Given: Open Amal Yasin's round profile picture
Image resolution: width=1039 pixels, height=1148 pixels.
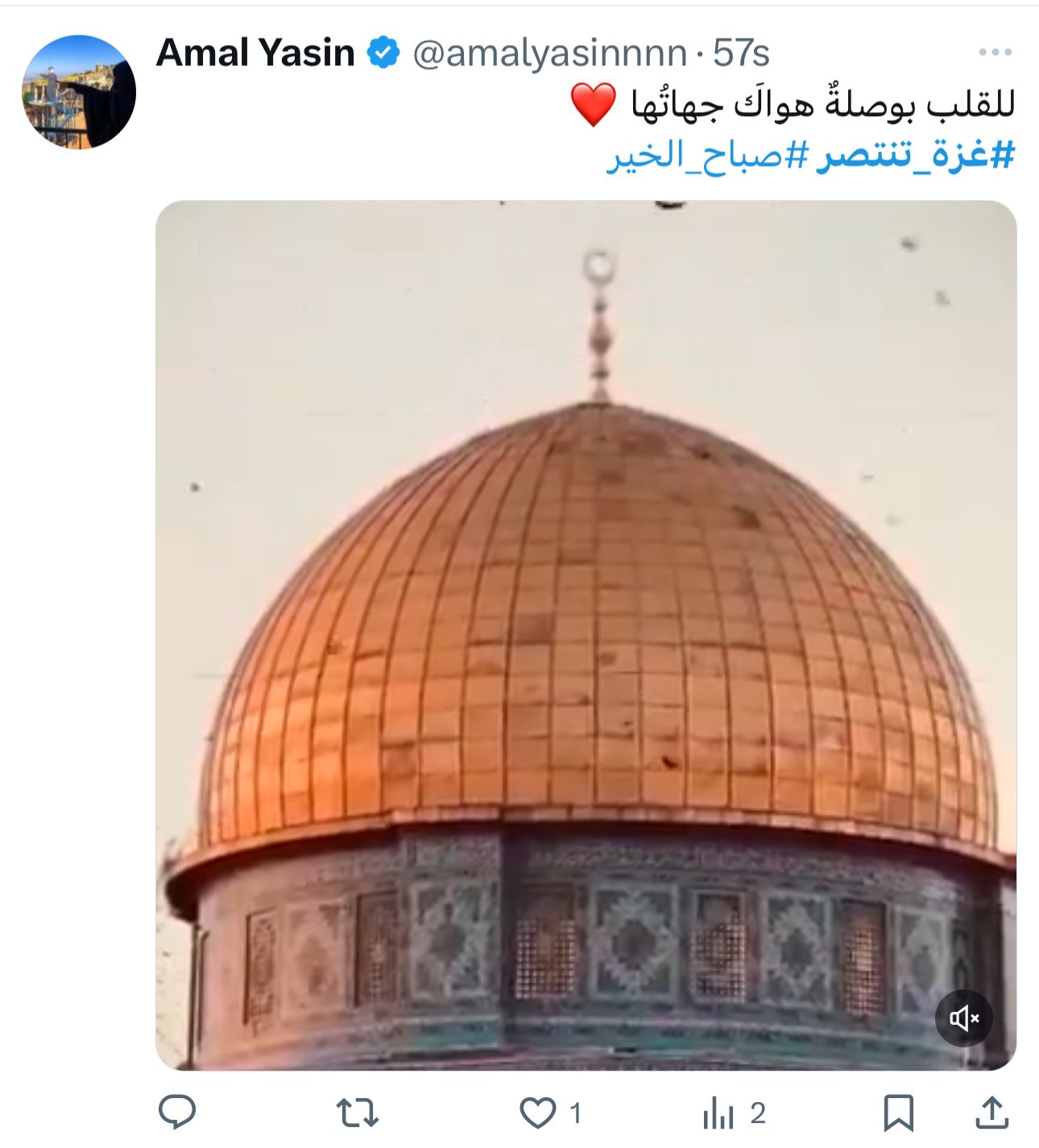Looking at the screenshot, I should pyautogui.click(x=79, y=92).
